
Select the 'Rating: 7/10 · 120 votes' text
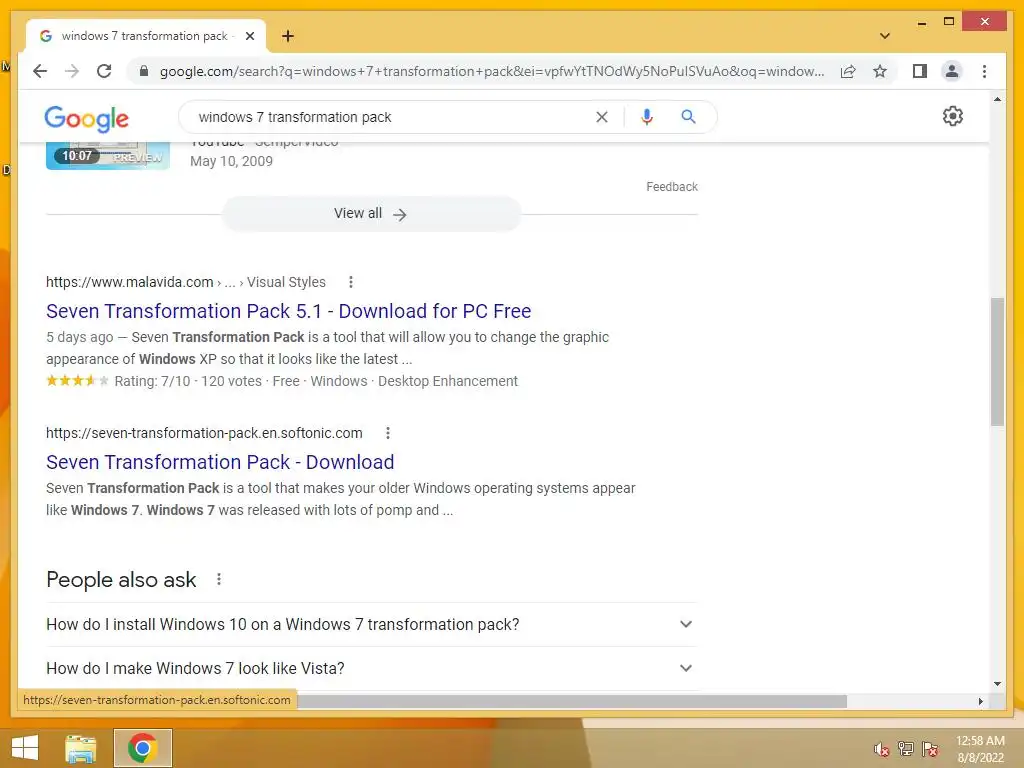(187, 381)
